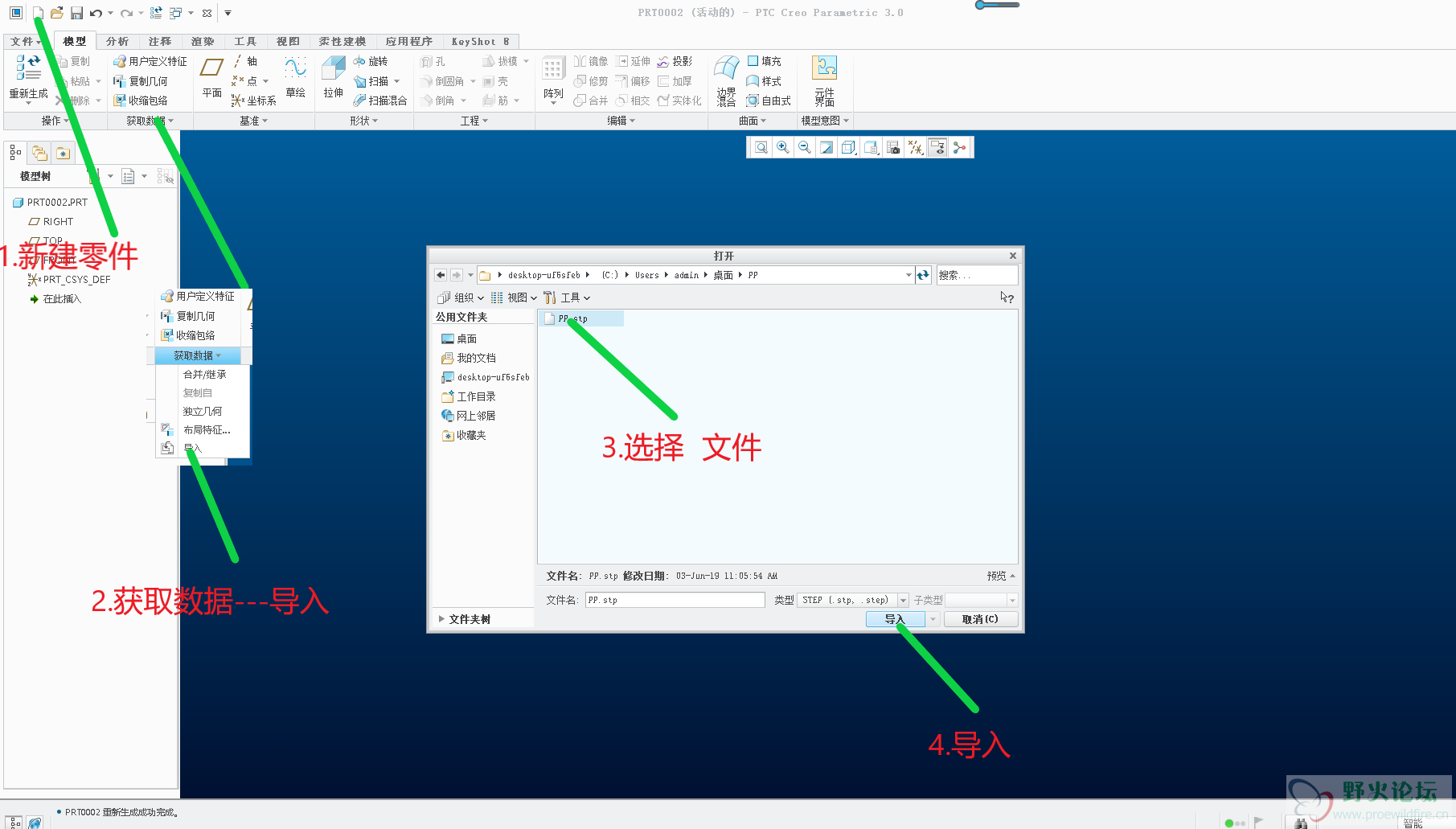The height and width of the screenshot is (829, 1456).
Task: Click the Cancel (取消) button
Action: [980, 619]
